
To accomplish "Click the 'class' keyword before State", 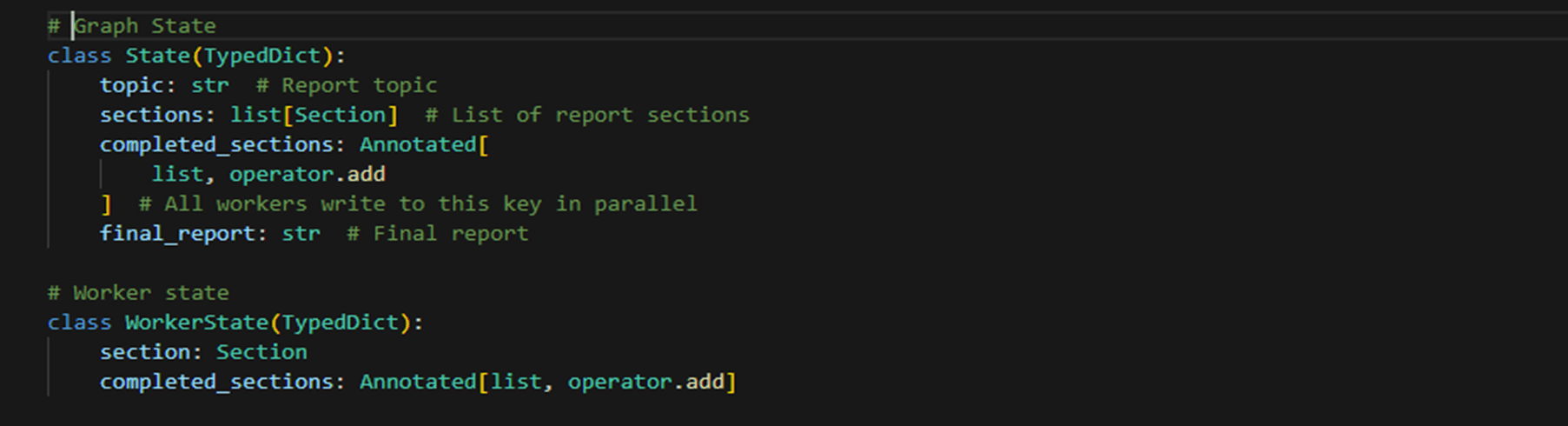I will click(x=79, y=56).
